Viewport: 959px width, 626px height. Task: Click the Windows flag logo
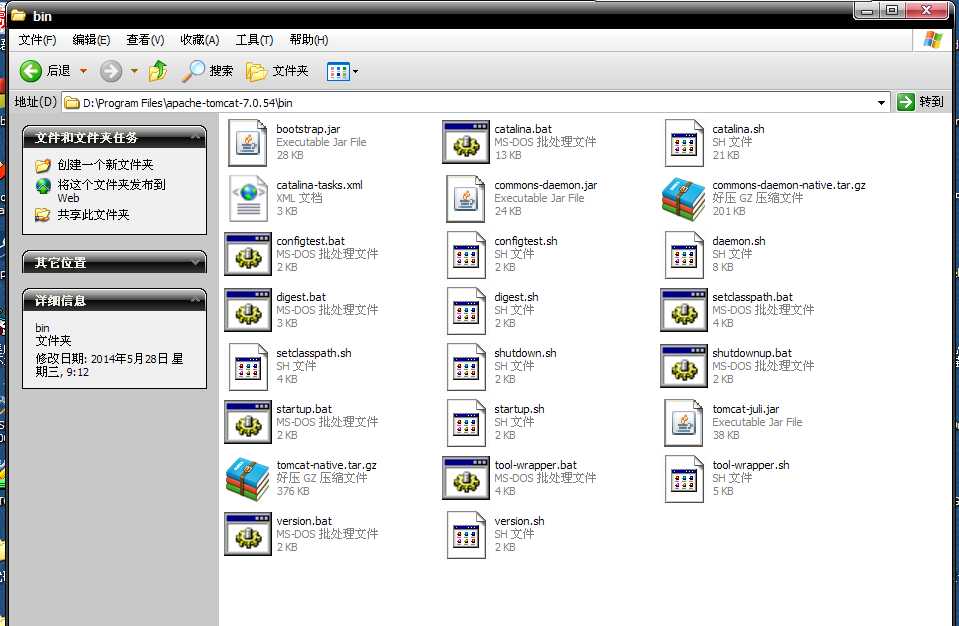933,40
